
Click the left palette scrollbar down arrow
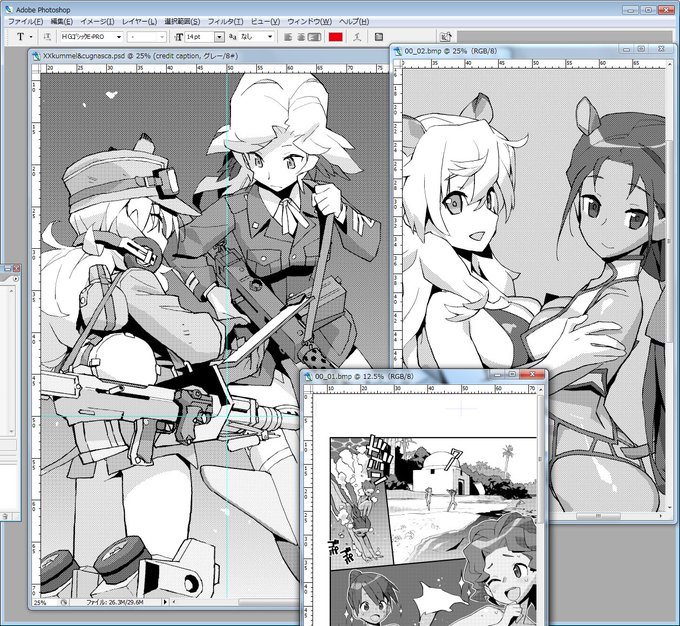pos(12,432)
